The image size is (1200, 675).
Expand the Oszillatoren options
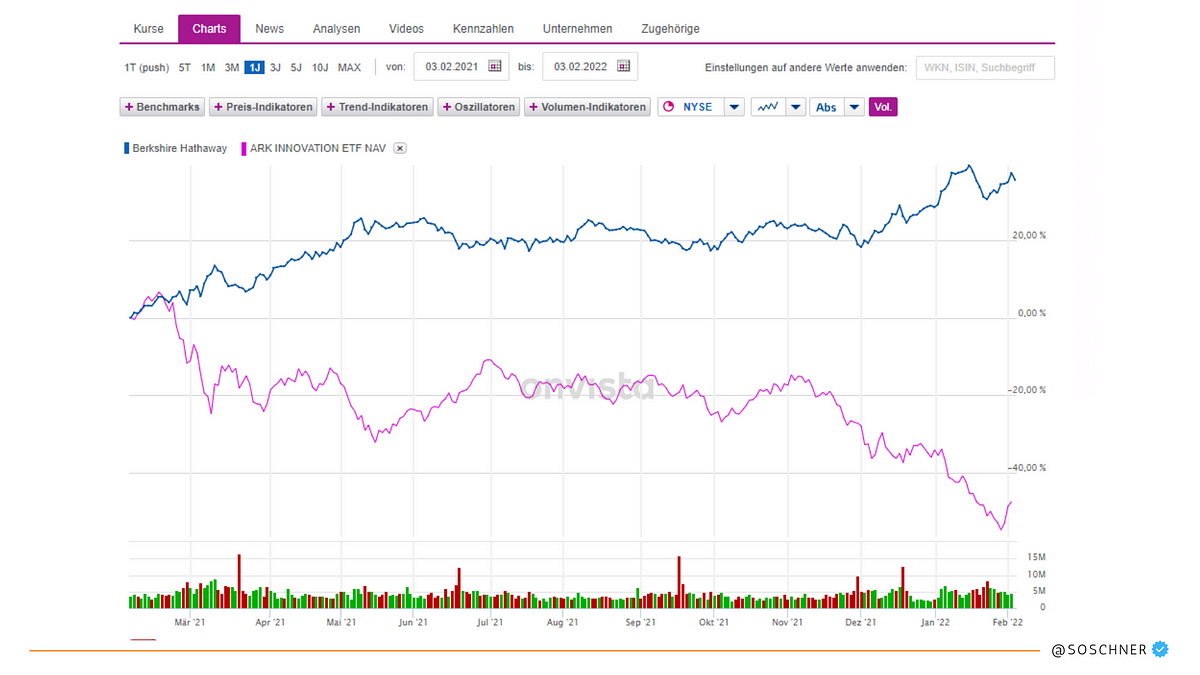pos(479,107)
